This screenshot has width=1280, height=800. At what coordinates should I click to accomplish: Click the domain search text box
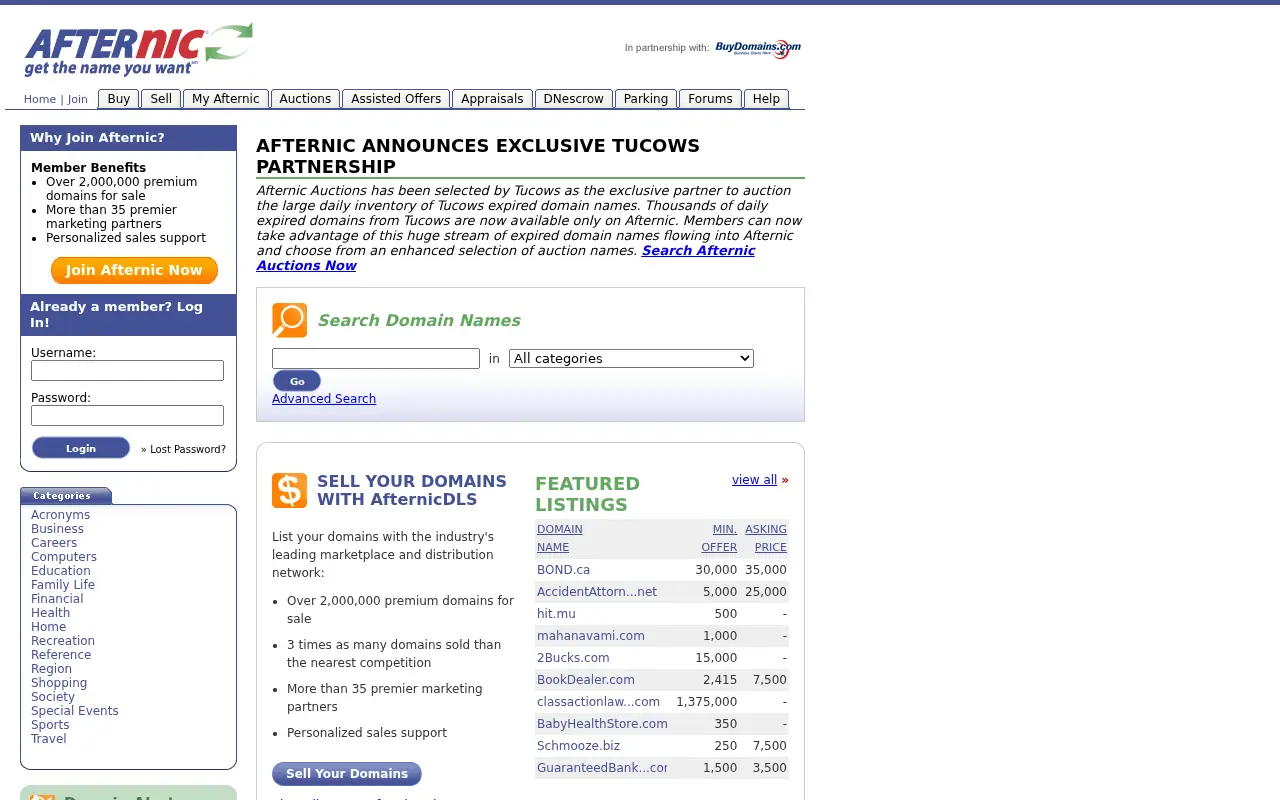[x=376, y=358]
